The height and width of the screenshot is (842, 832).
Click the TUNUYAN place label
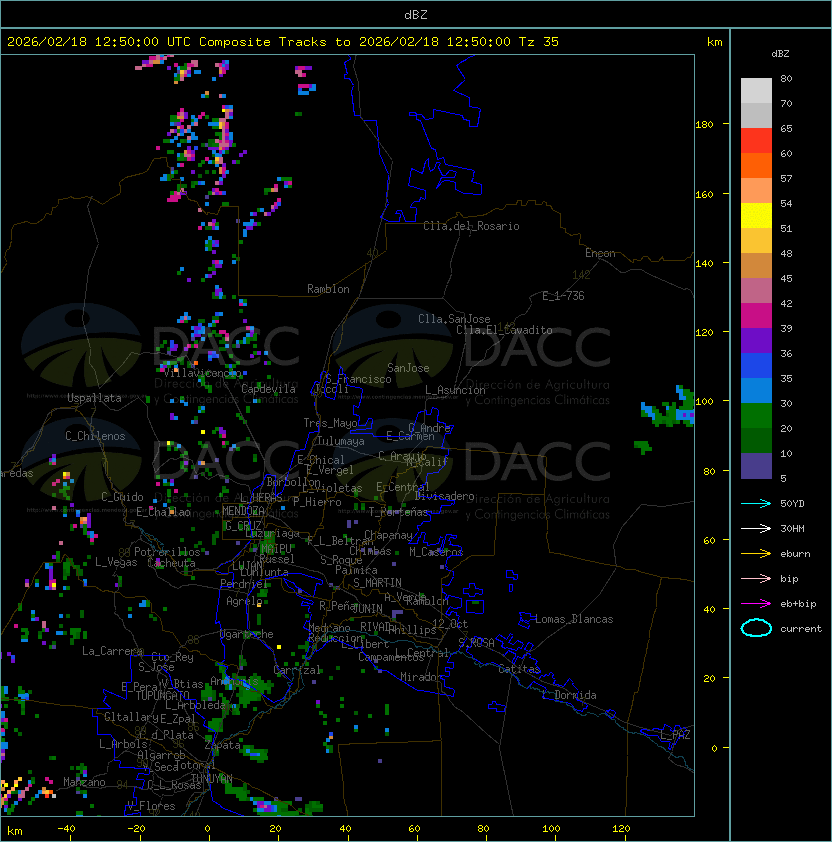click(x=212, y=779)
